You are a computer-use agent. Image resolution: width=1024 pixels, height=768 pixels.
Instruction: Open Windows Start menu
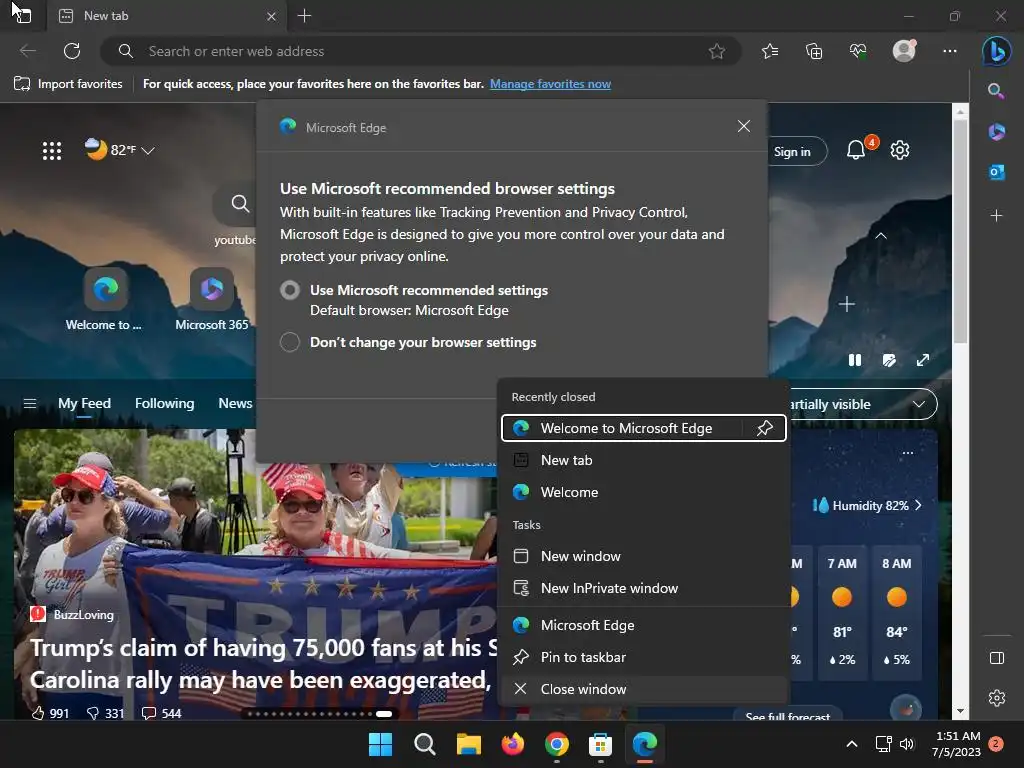(381, 744)
